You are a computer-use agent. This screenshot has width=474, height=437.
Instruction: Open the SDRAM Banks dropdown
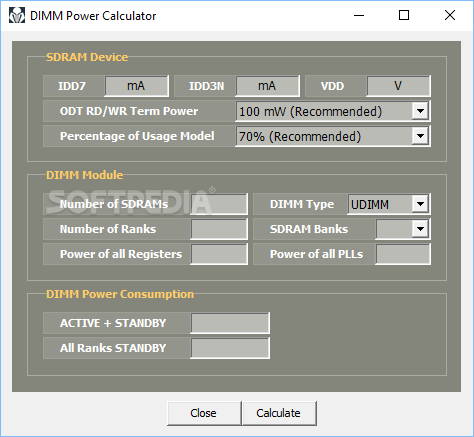pos(403,229)
